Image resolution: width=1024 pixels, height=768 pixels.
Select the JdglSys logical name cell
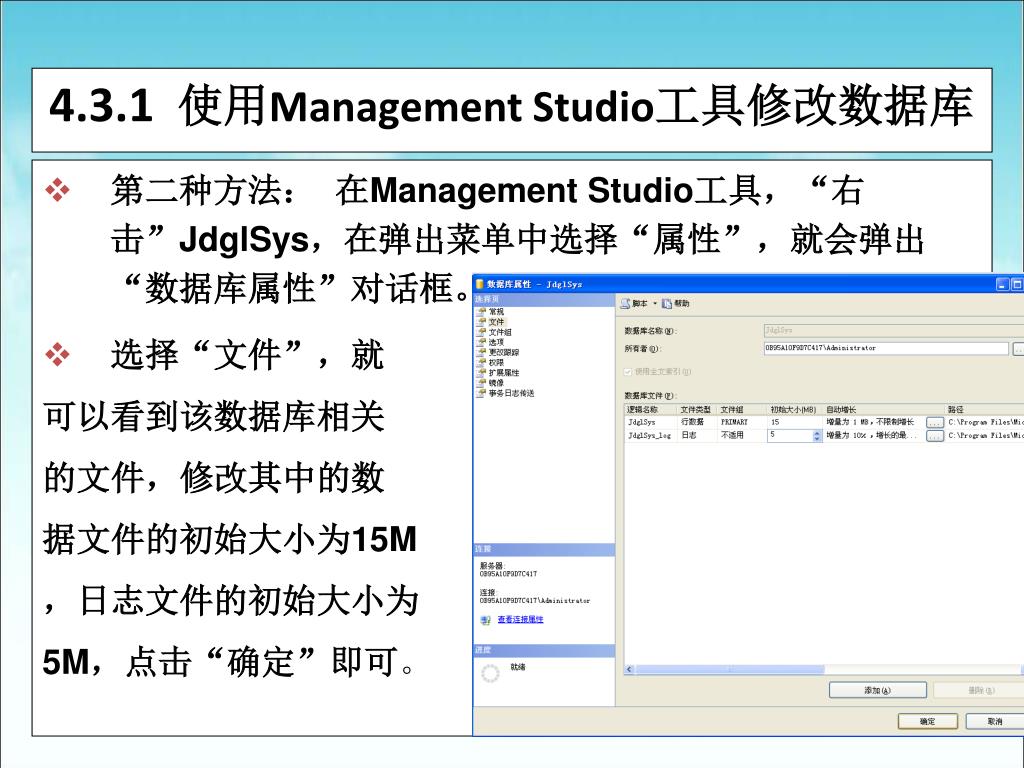click(650, 423)
